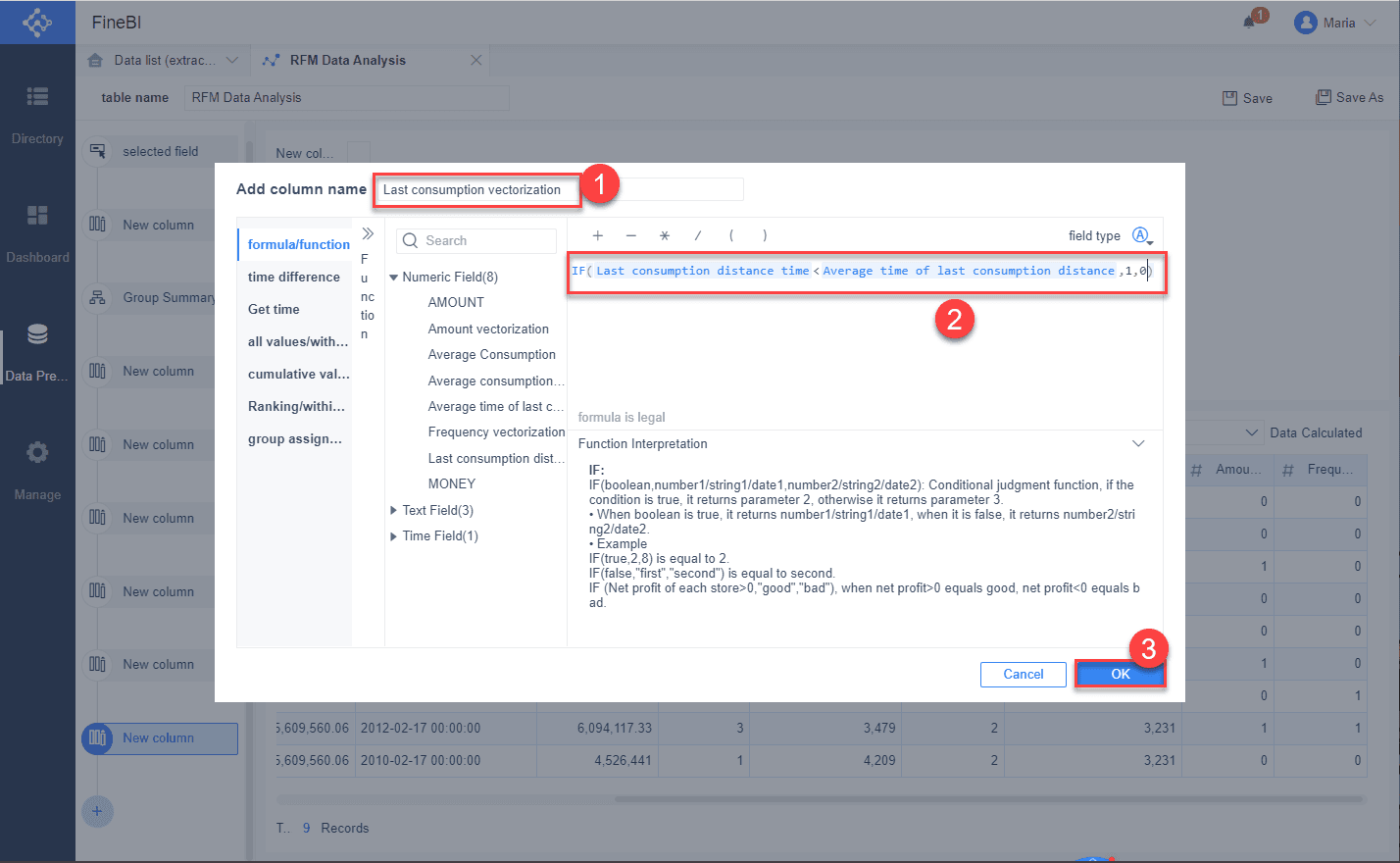Screen dimensions: 1400x863
Task: Insert a right parenthesis operator
Action: coord(765,235)
